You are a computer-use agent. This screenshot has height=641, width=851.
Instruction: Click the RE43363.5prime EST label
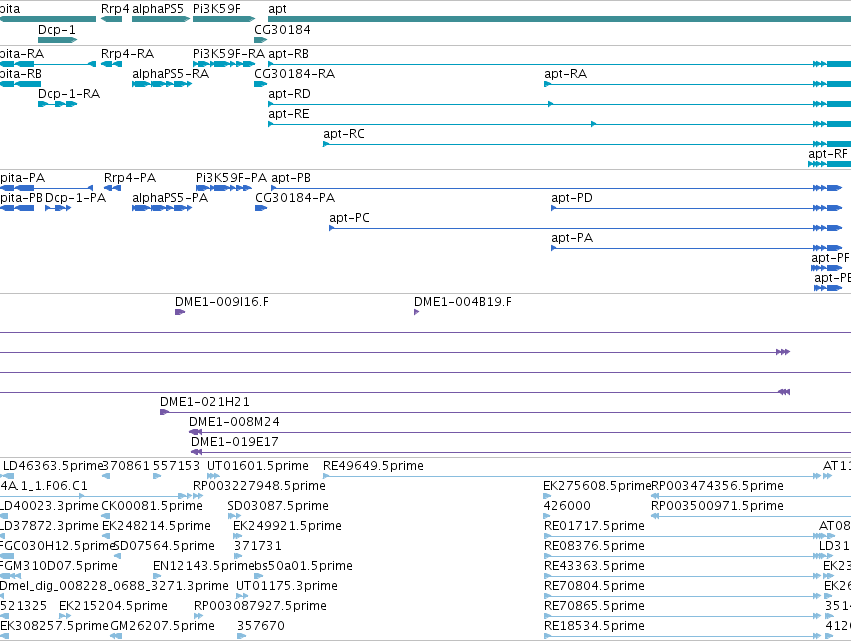594,567
